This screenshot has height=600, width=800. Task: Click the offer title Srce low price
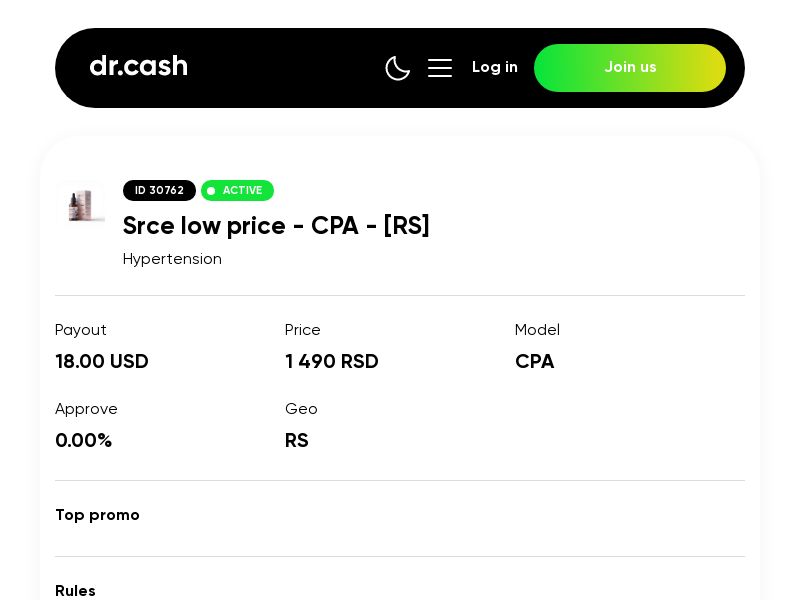click(x=276, y=226)
